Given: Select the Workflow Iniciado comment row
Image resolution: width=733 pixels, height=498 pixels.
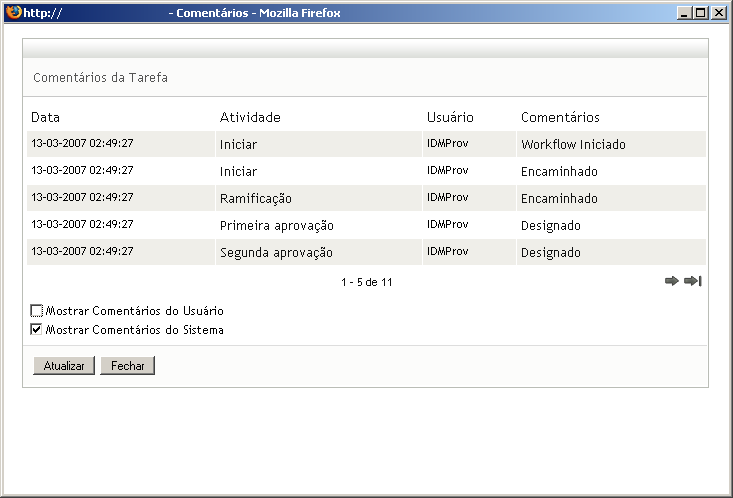Looking at the screenshot, I should 573,144.
